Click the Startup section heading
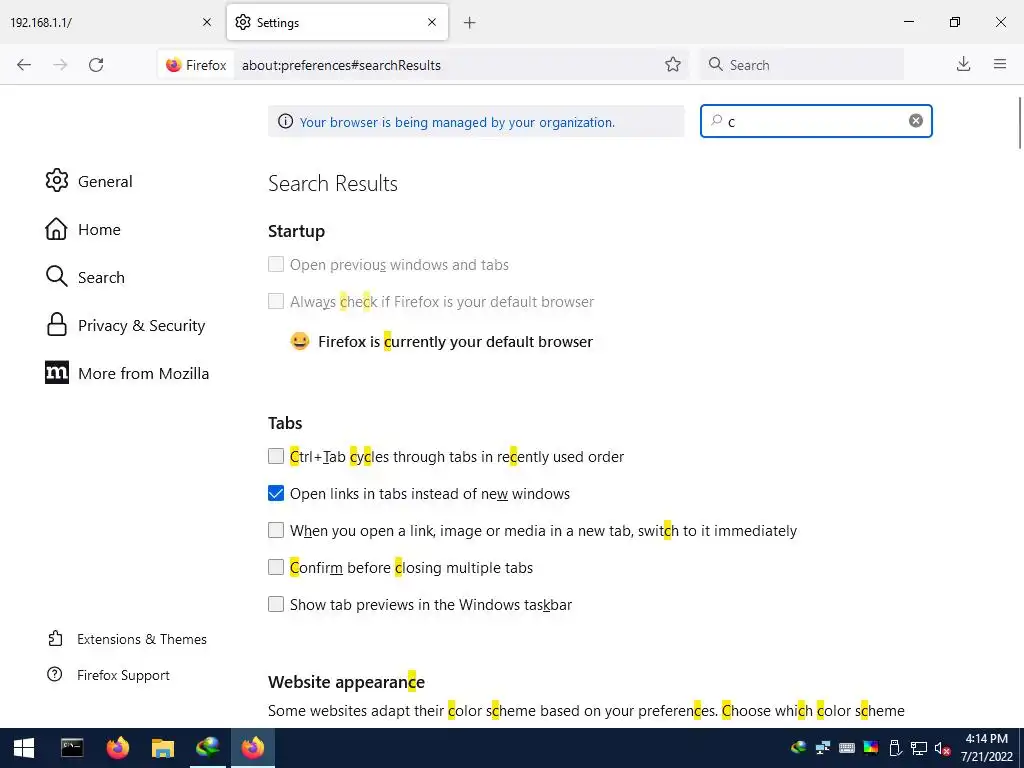Image resolution: width=1024 pixels, height=768 pixels. pos(296,231)
